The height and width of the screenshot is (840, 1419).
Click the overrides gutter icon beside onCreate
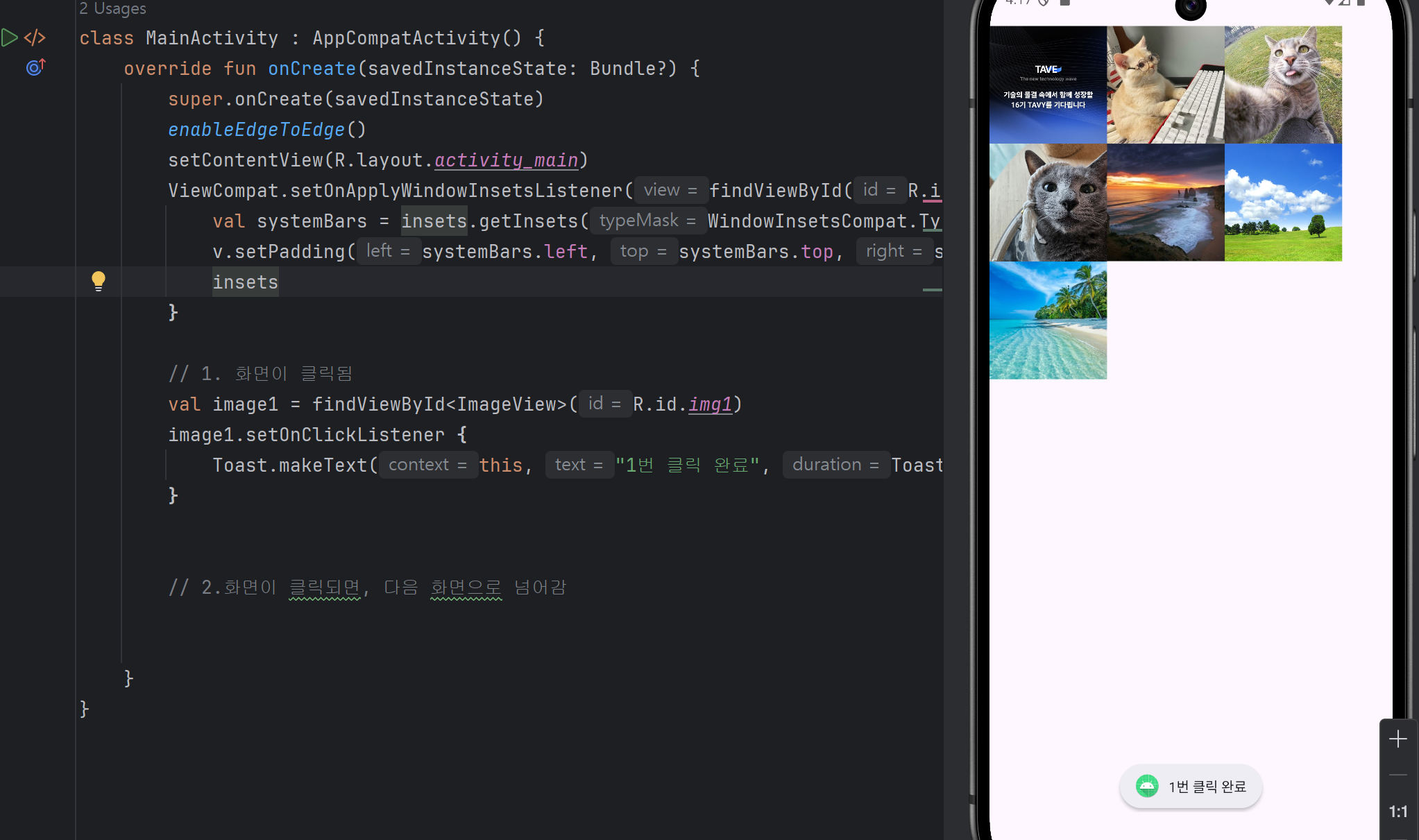(35, 67)
